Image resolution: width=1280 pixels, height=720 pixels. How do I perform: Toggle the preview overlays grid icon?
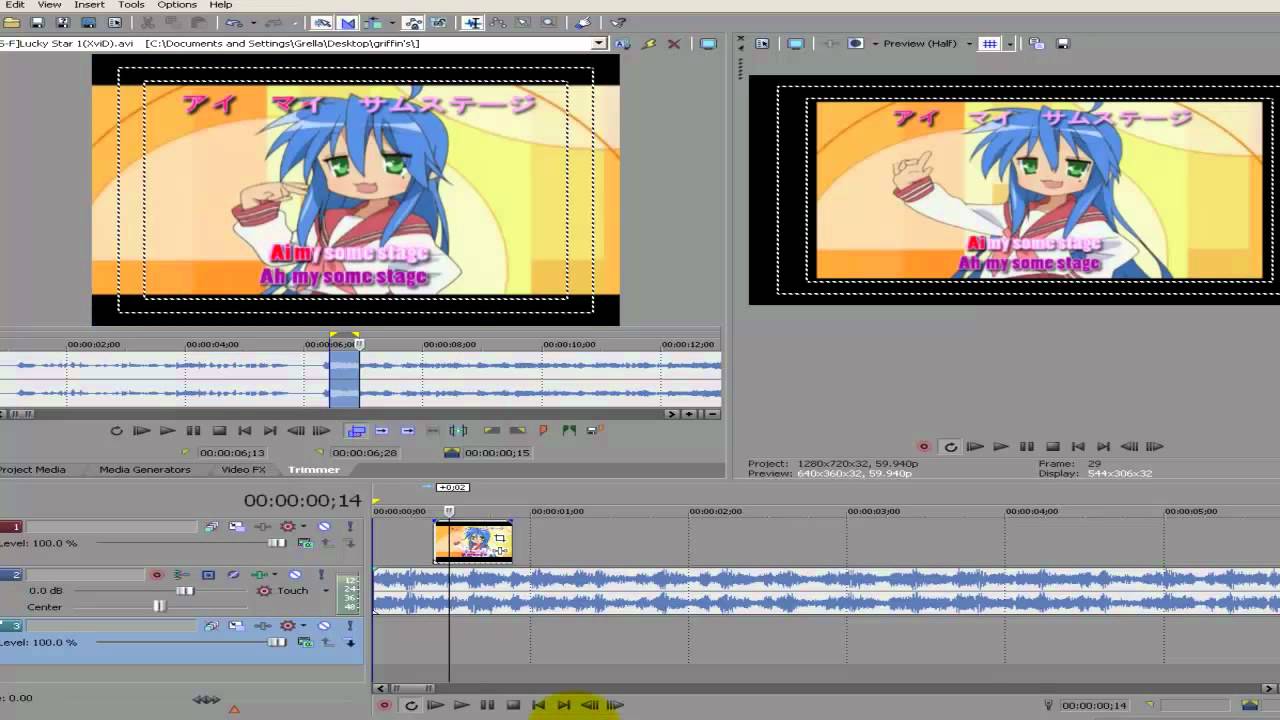coord(989,44)
